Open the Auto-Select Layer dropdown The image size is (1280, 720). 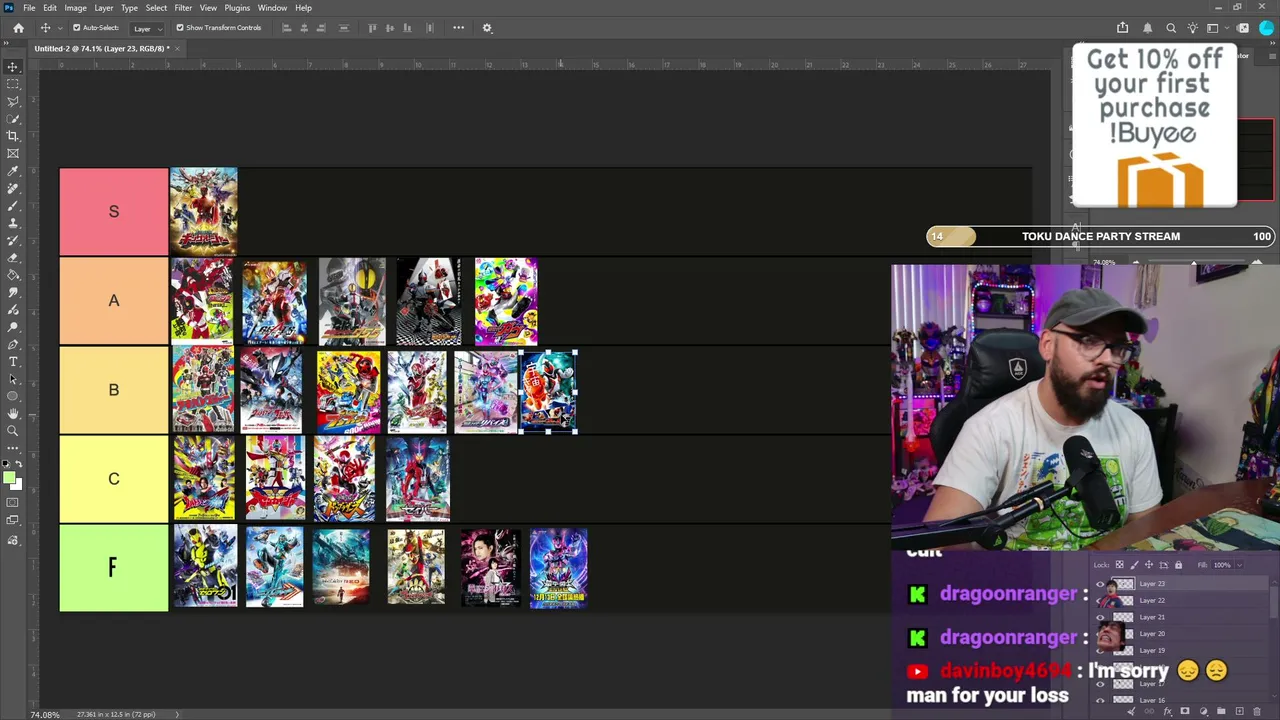click(145, 28)
